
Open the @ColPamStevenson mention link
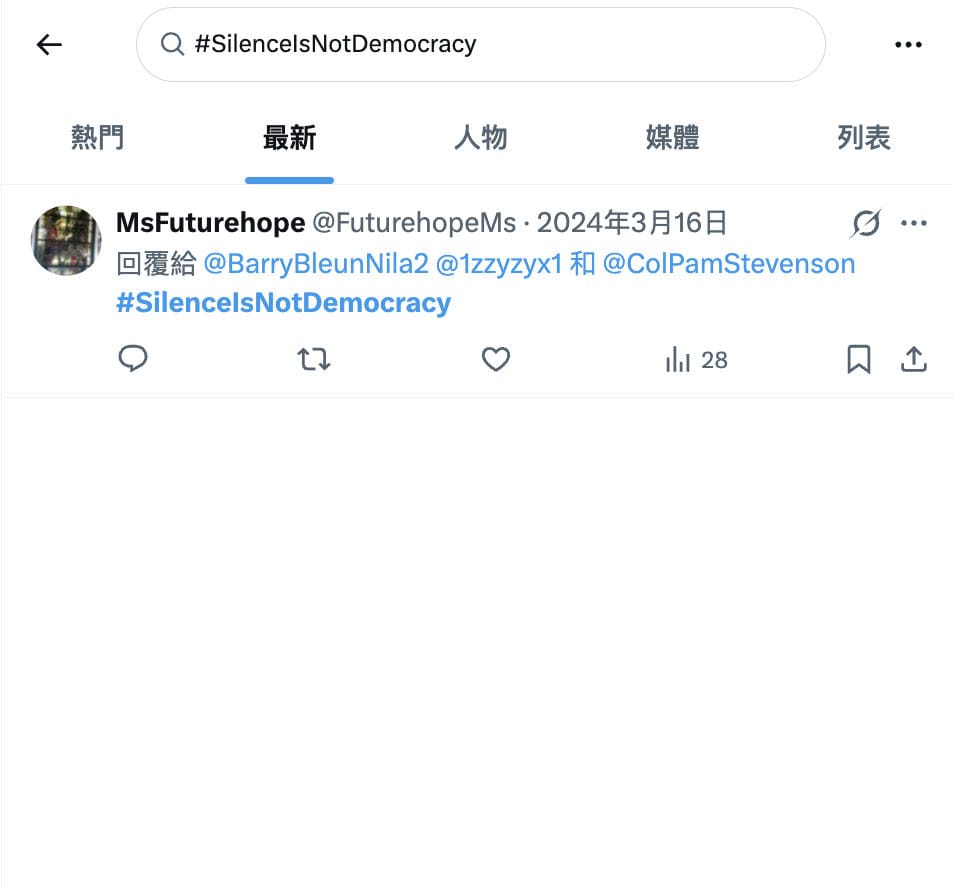pyautogui.click(x=729, y=264)
